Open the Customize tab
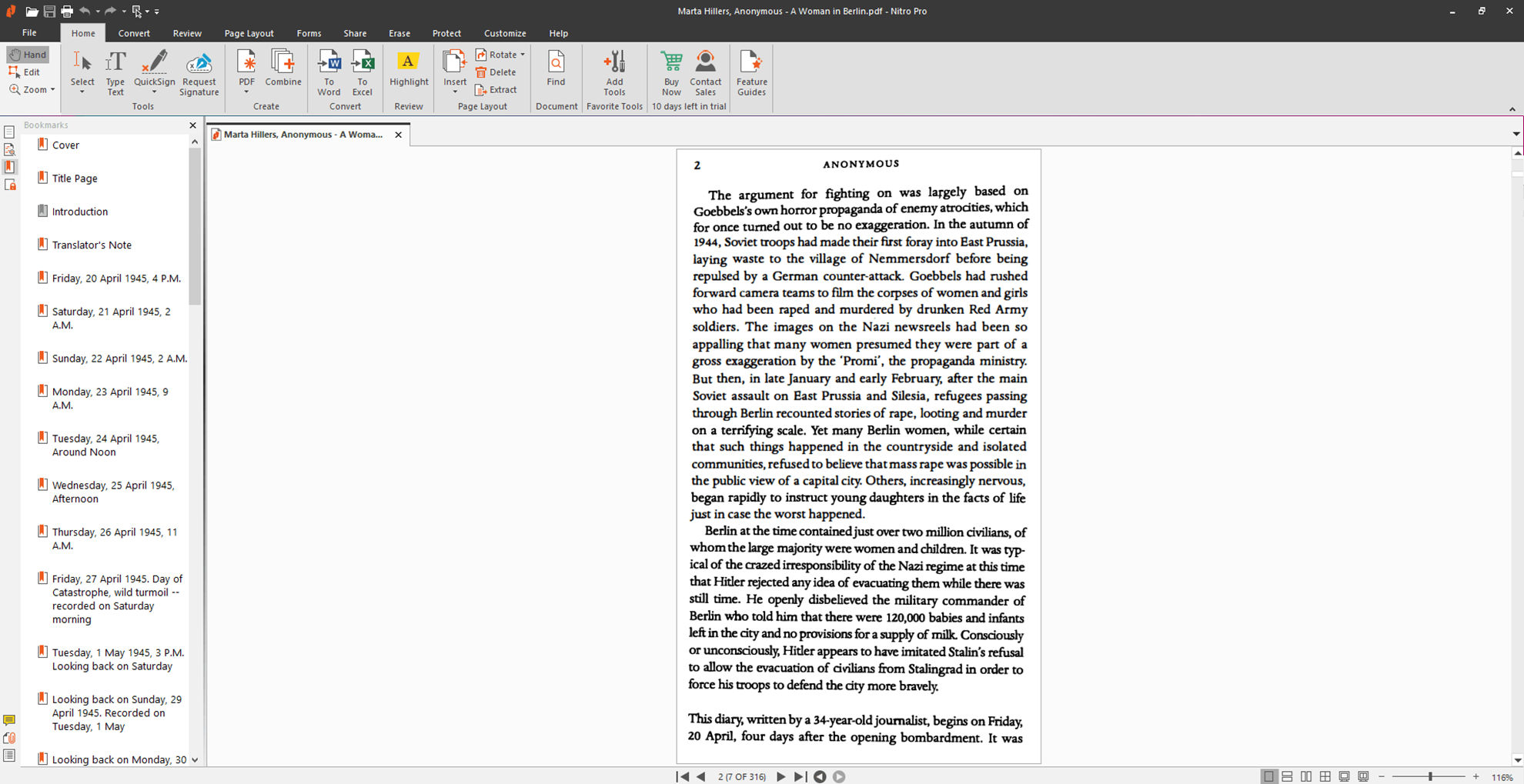The width and height of the screenshot is (1524, 784). point(505,33)
